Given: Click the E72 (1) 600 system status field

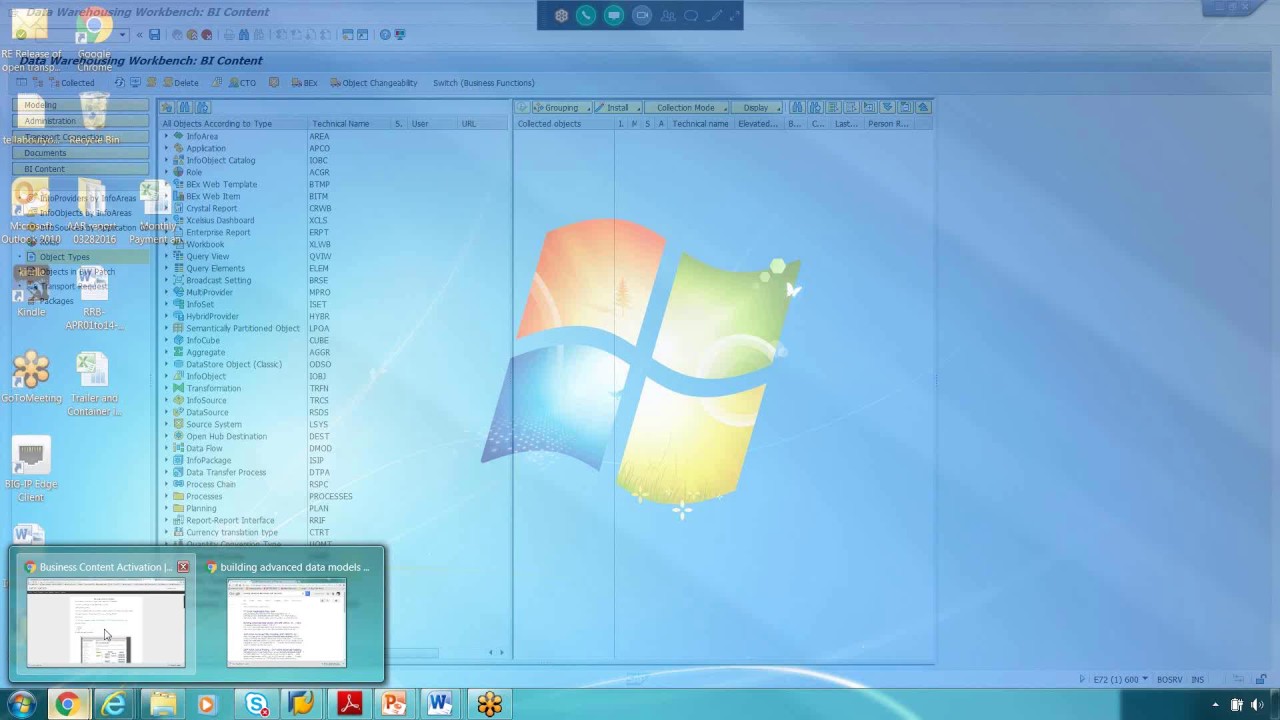Looking at the screenshot, I should [x=1116, y=680].
